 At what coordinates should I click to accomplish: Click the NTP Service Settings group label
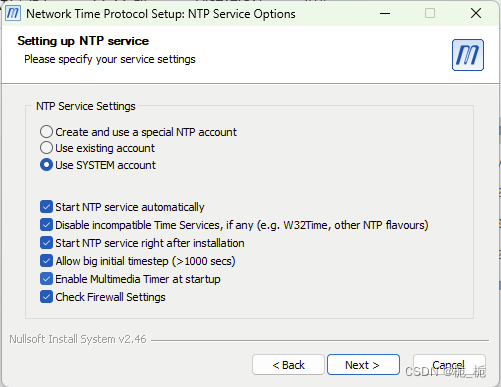pyautogui.click(x=86, y=106)
